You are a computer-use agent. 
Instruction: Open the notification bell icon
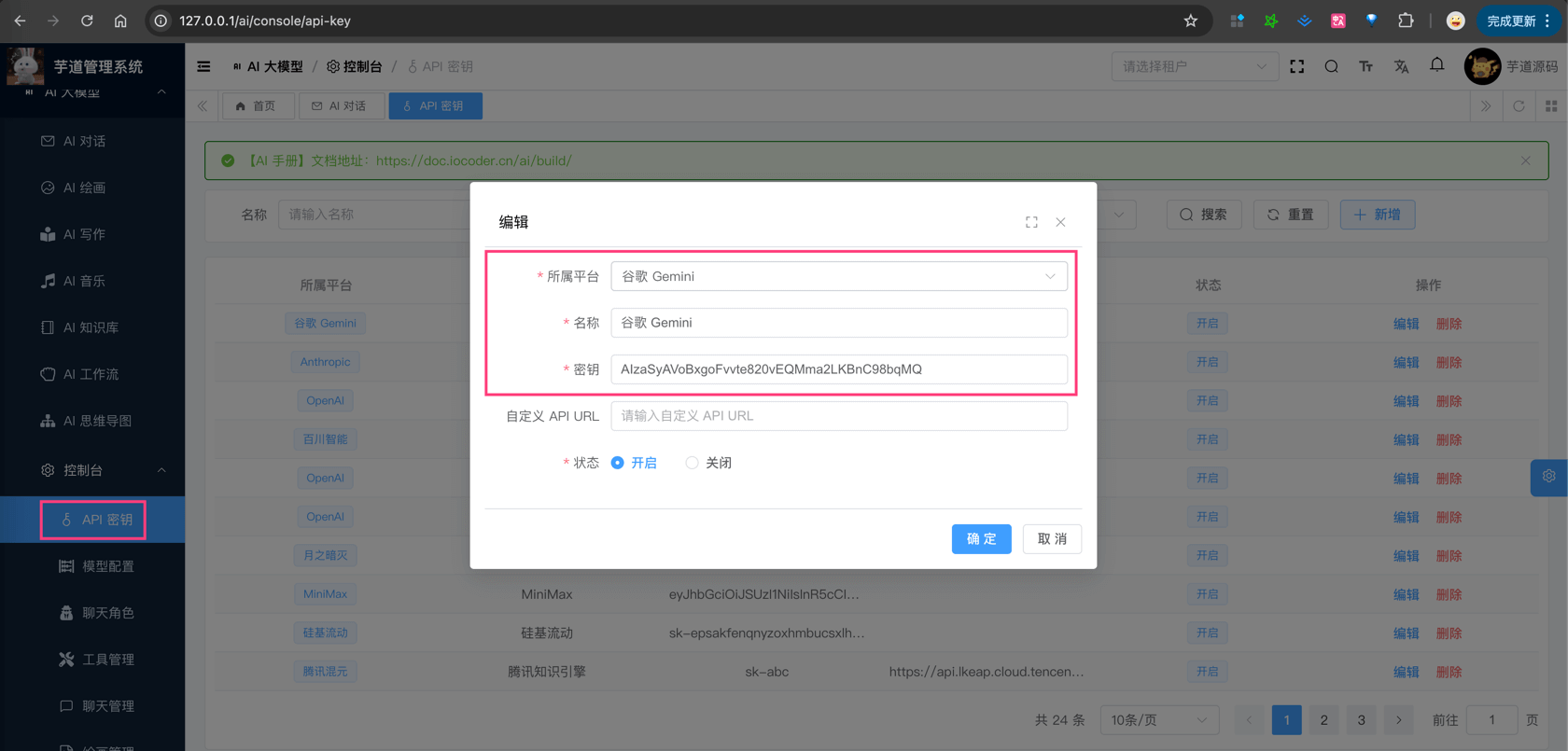[x=1436, y=65]
